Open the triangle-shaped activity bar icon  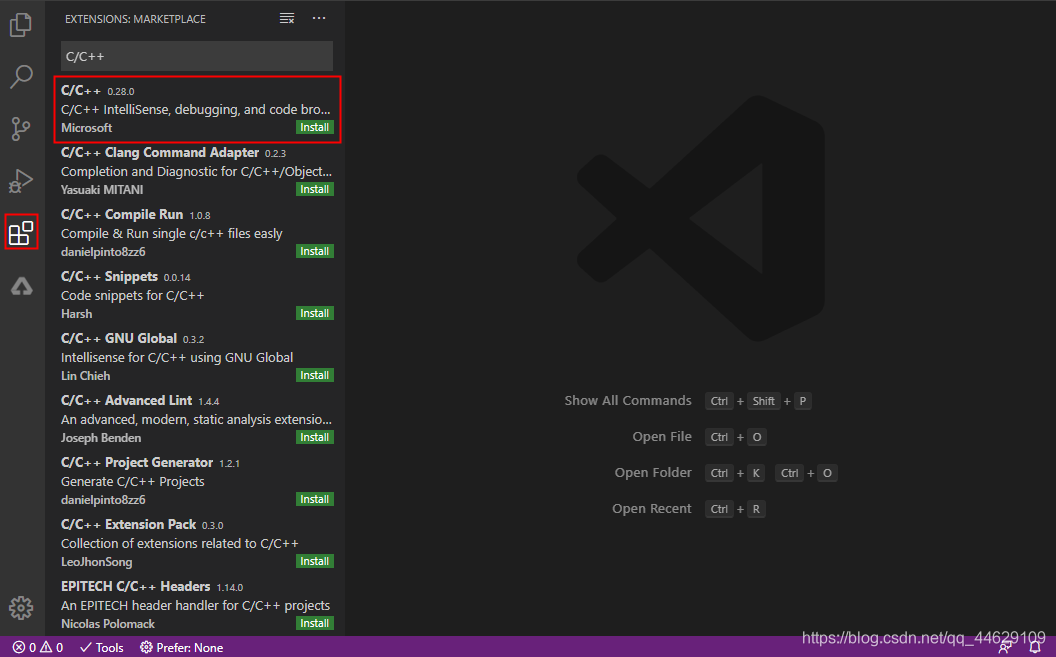pos(21,286)
